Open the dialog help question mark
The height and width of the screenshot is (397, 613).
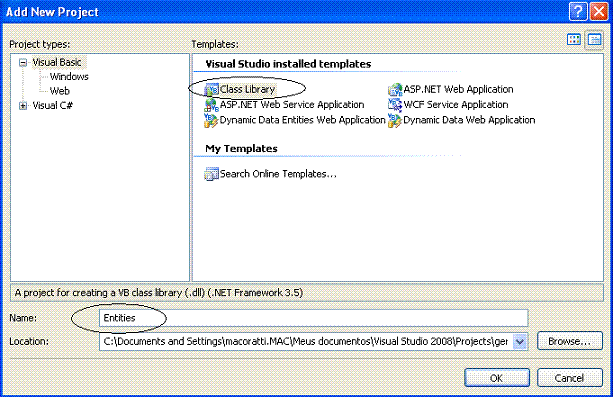578,11
